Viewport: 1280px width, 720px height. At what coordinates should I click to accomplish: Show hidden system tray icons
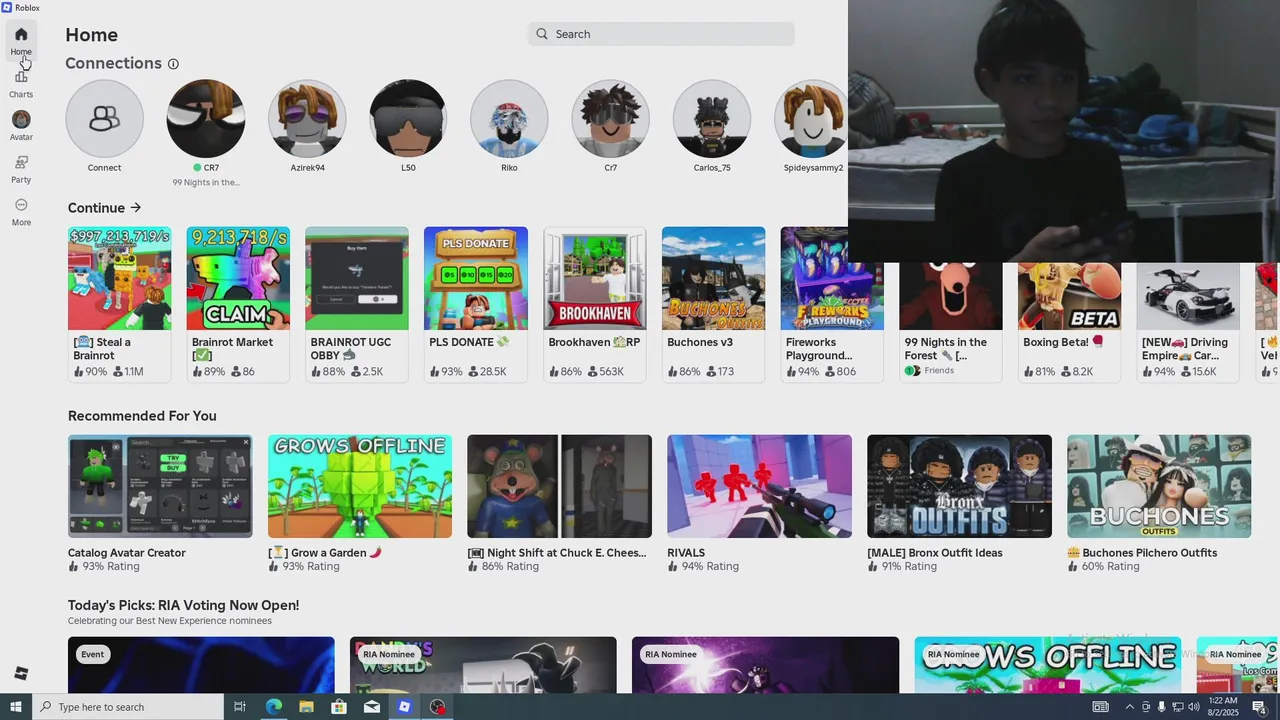click(1130, 707)
